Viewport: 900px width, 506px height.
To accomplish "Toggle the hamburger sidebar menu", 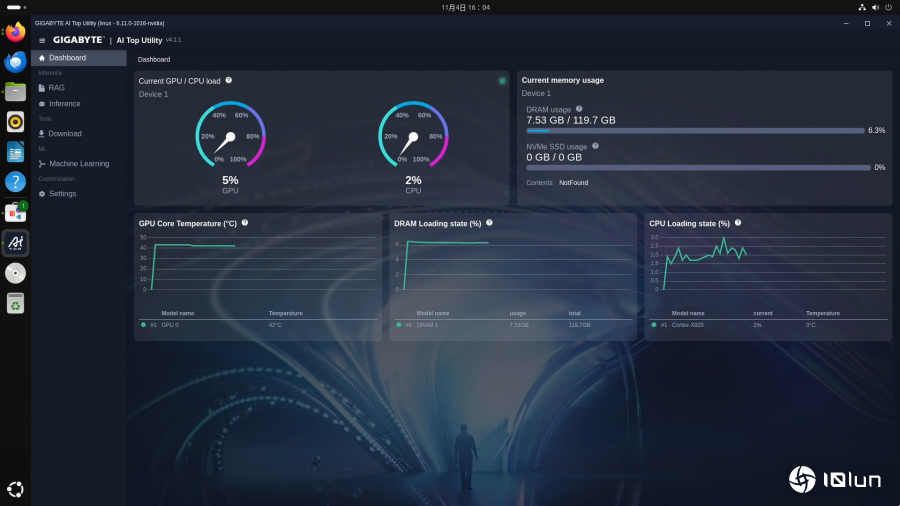I will pos(42,40).
